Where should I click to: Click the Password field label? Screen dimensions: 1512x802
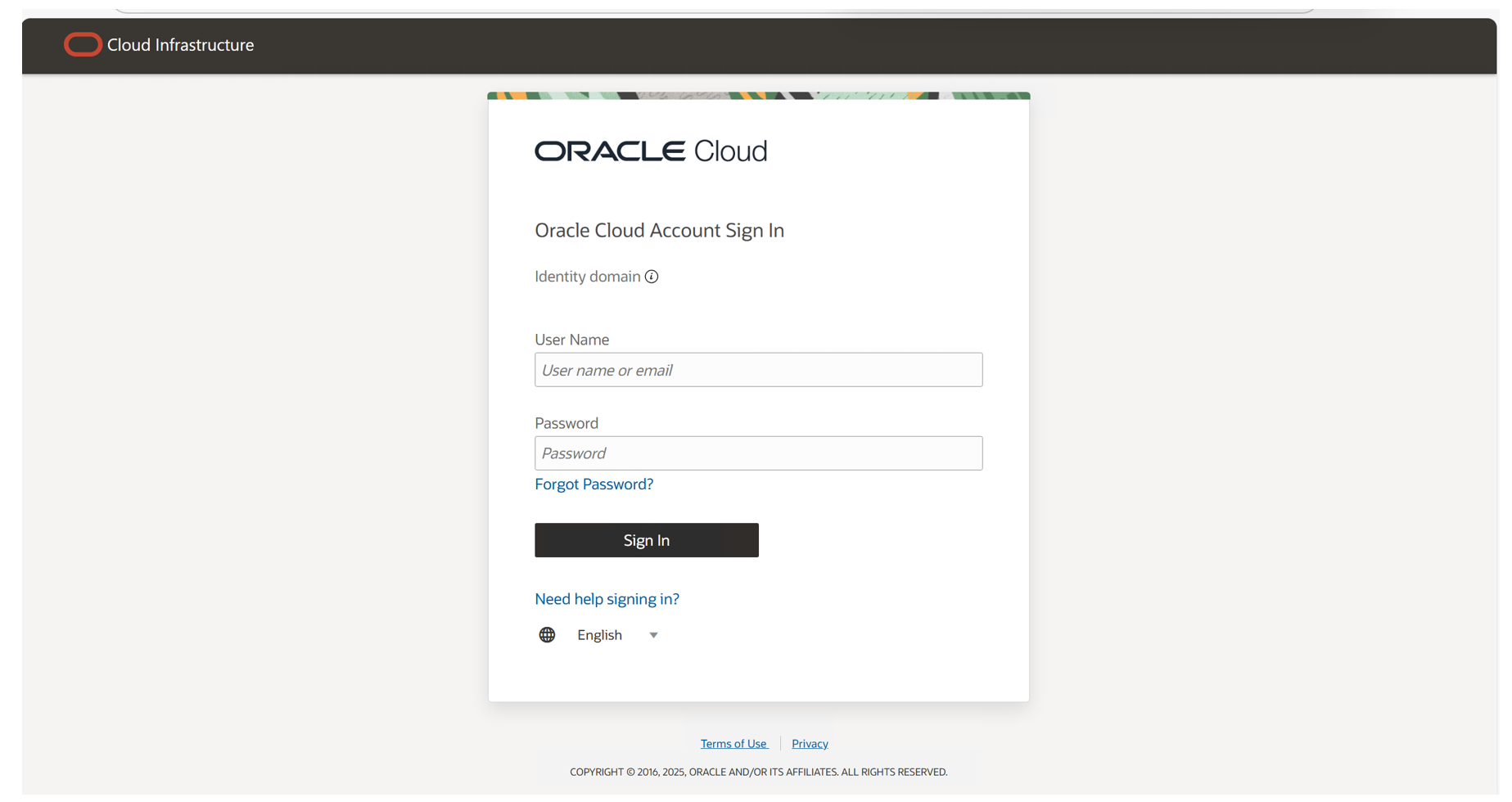coord(566,423)
